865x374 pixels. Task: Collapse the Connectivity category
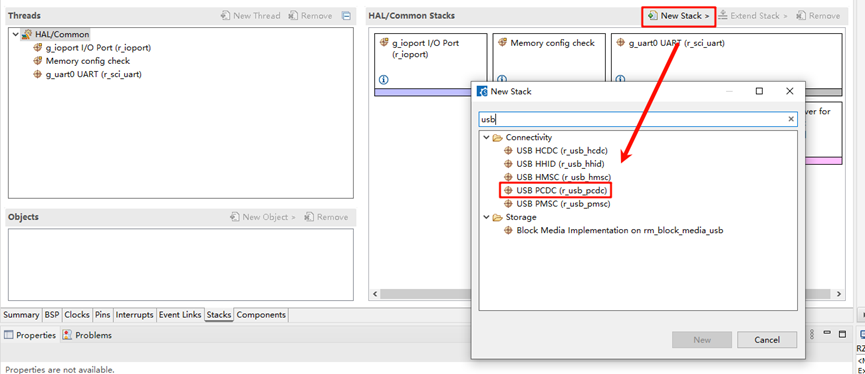(486, 137)
